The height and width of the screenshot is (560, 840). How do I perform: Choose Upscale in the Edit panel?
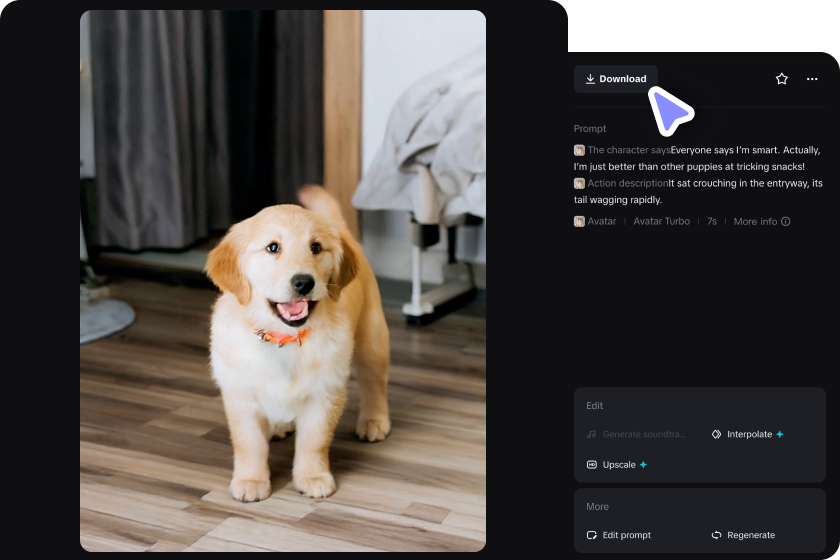pos(617,465)
